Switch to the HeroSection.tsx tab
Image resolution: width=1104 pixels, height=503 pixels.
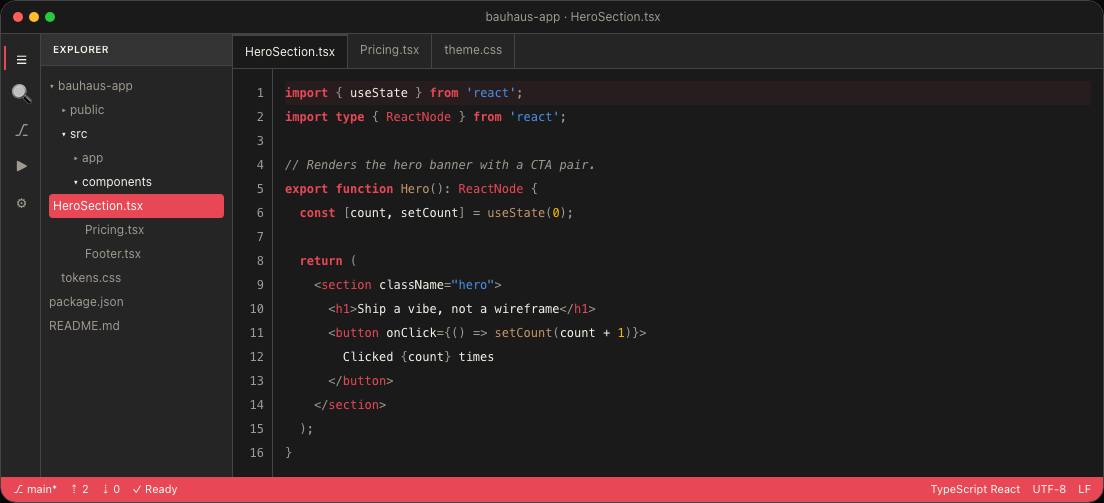click(290, 51)
